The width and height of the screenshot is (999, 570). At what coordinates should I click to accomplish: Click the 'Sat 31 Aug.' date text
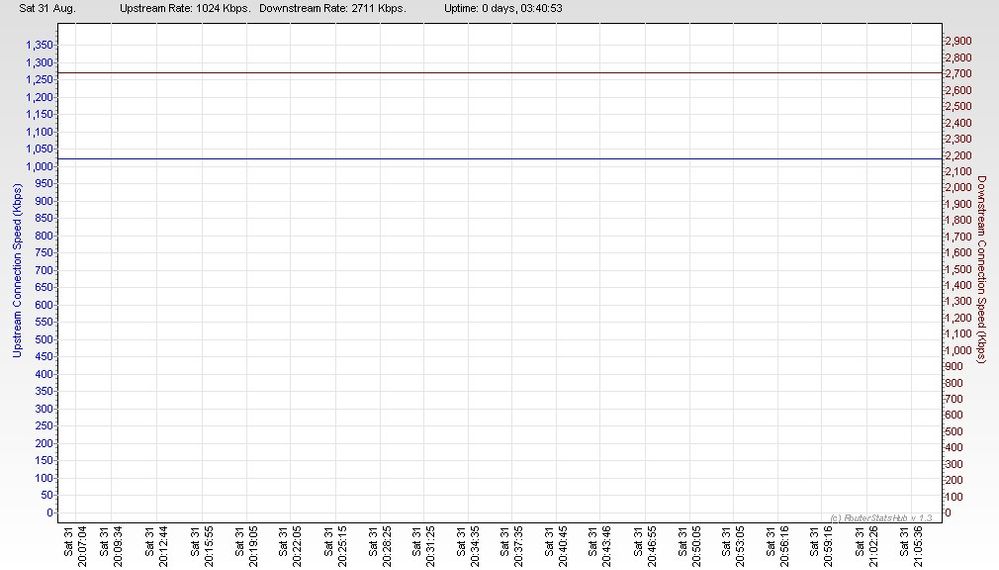47,9
